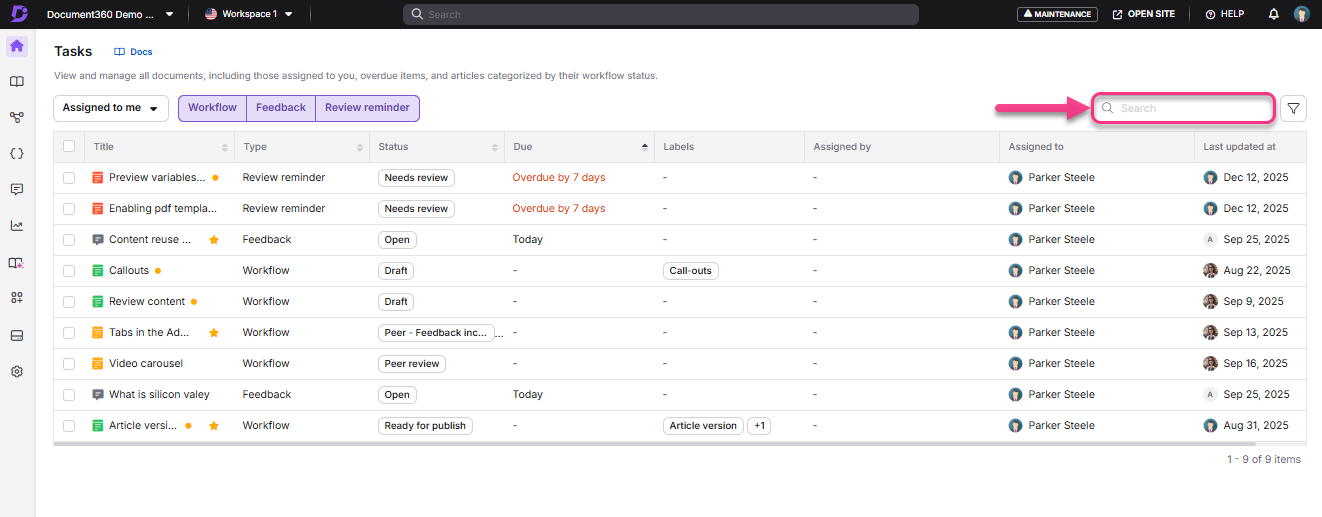Image resolution: width=1322 pixels, height=517 pixels.
Task: Click the Call-outs label tag
Action: tap(691, 271)
